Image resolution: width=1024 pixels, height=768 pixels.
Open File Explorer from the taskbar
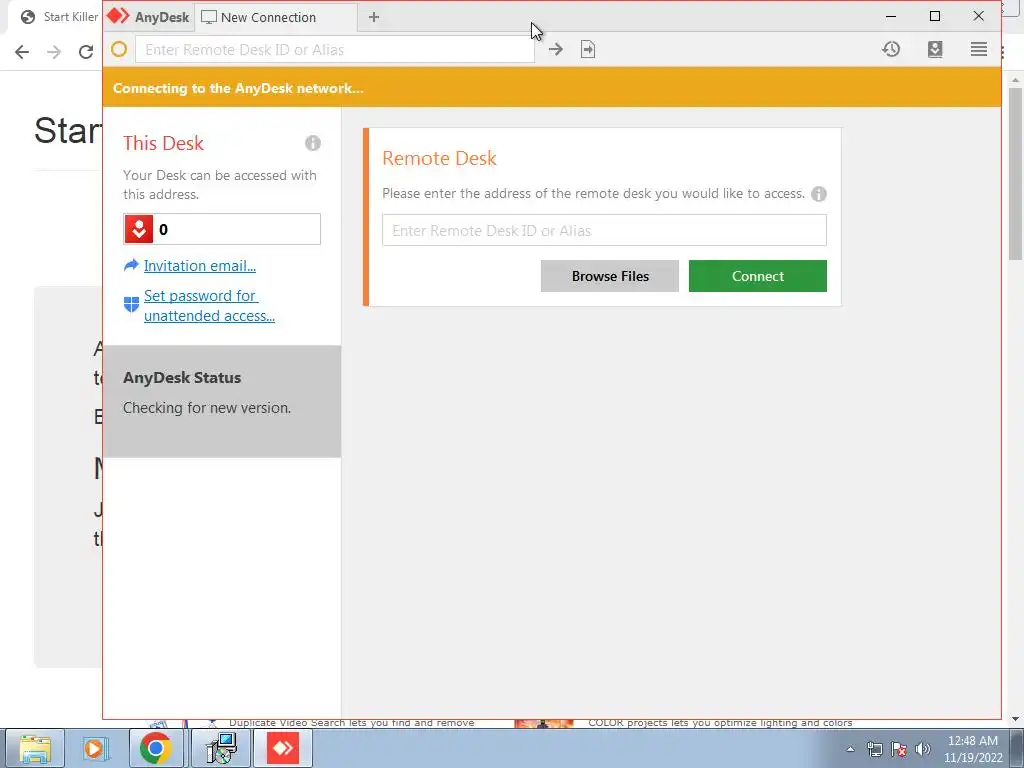35,748
